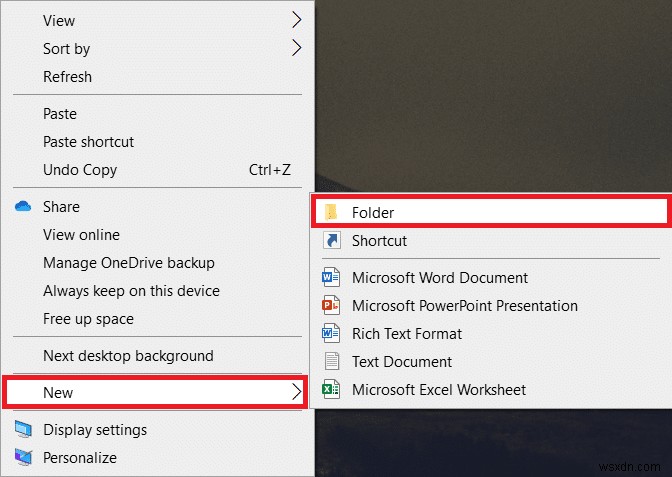Select Undo Copy menu entry

[80, 170]
